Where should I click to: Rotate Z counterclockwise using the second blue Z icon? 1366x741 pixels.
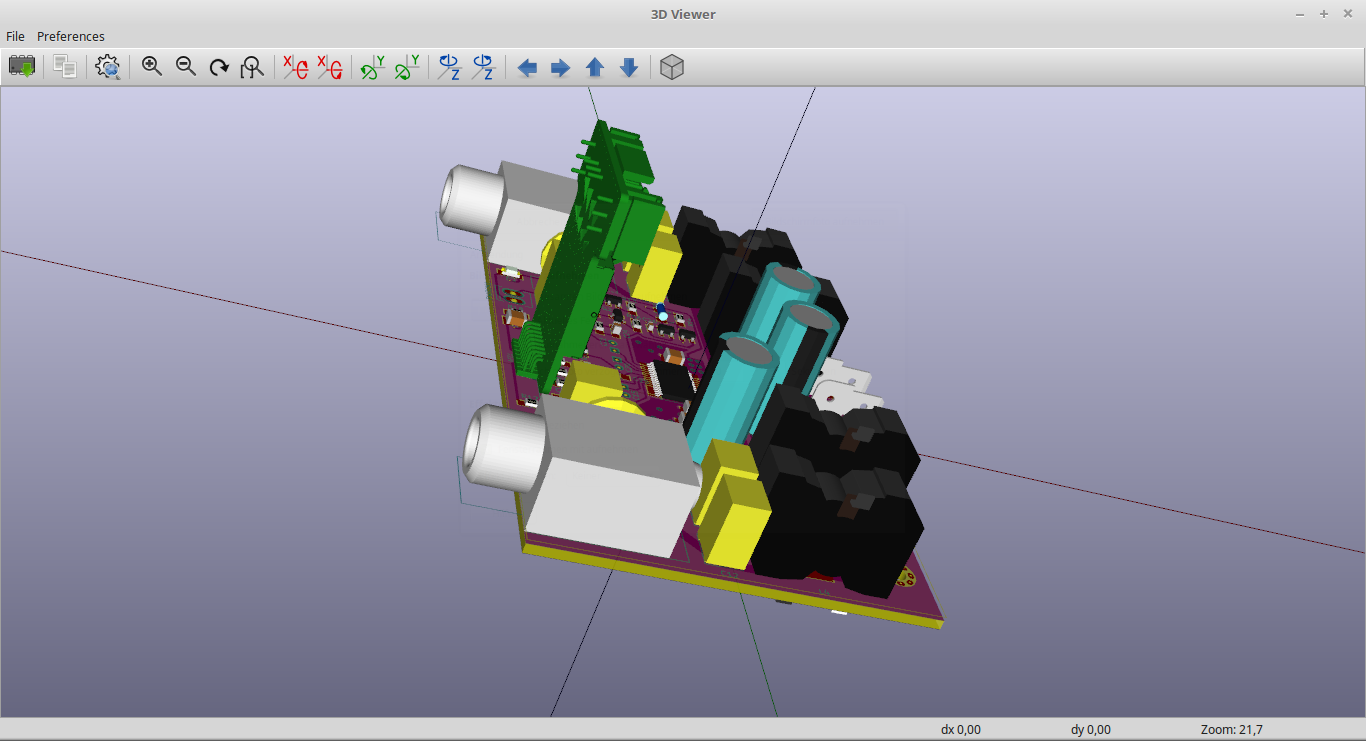(483, 67)
